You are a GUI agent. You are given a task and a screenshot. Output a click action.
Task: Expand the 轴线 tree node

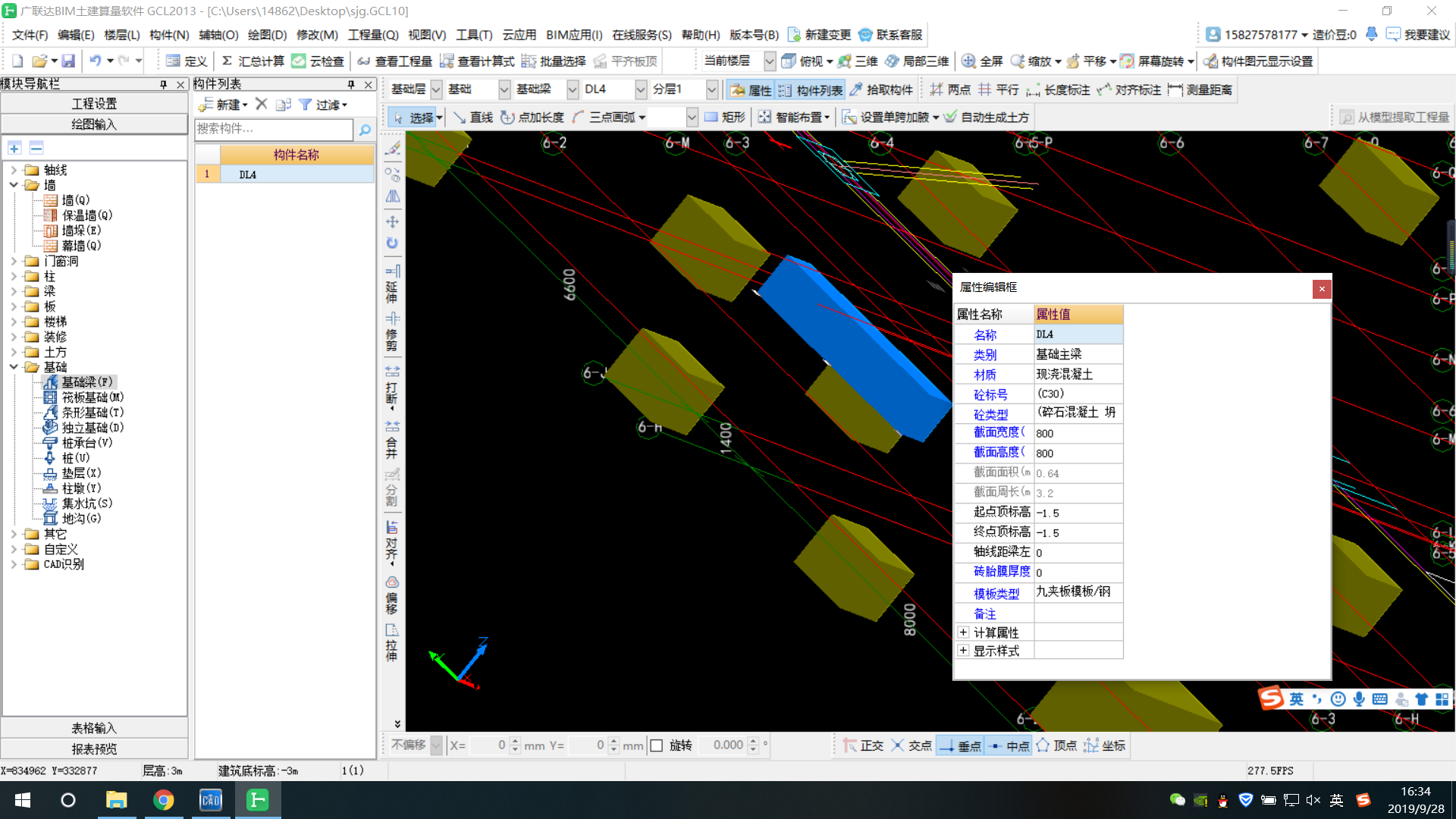[14, 170]
